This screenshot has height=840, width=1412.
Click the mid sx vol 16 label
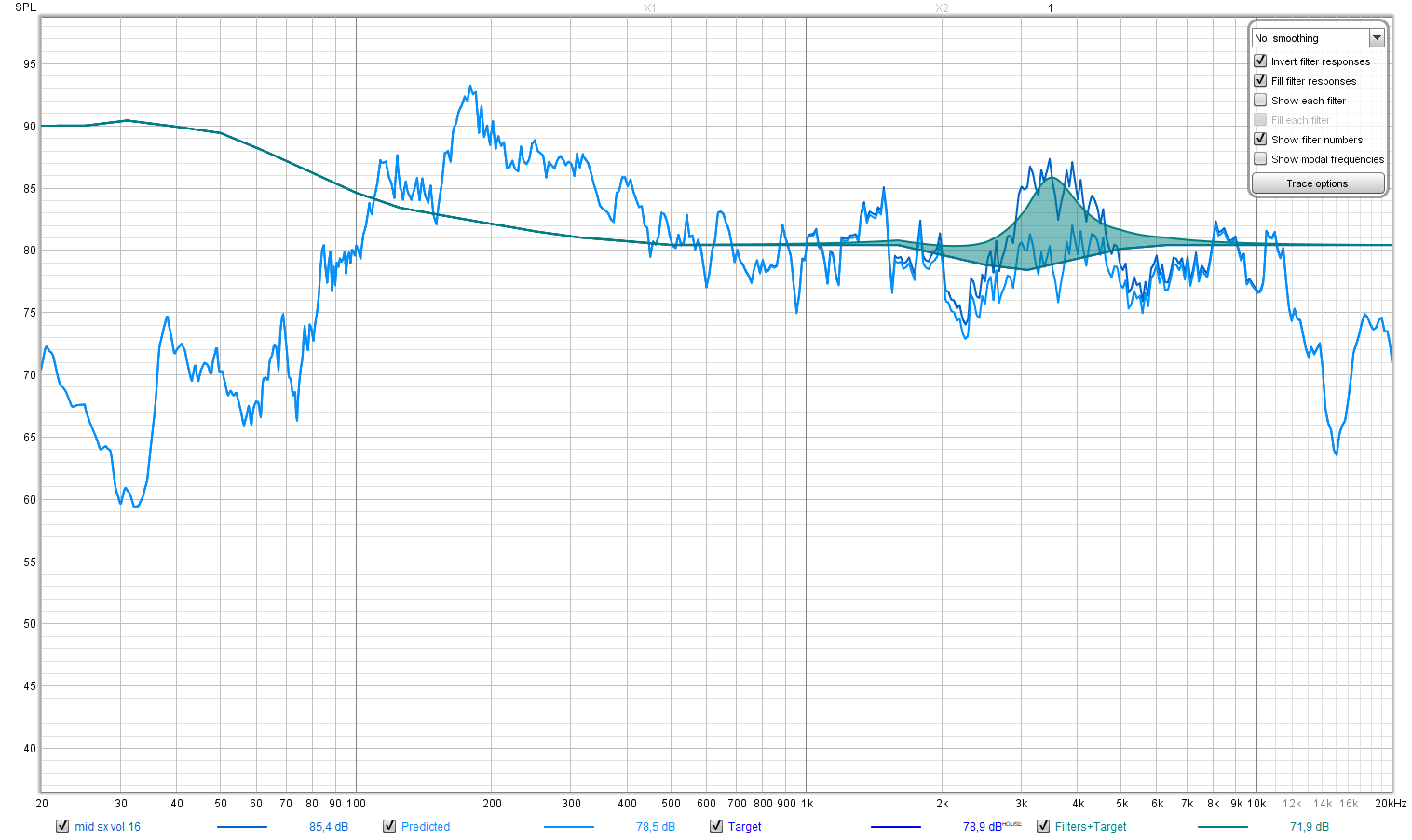point(108,827)
